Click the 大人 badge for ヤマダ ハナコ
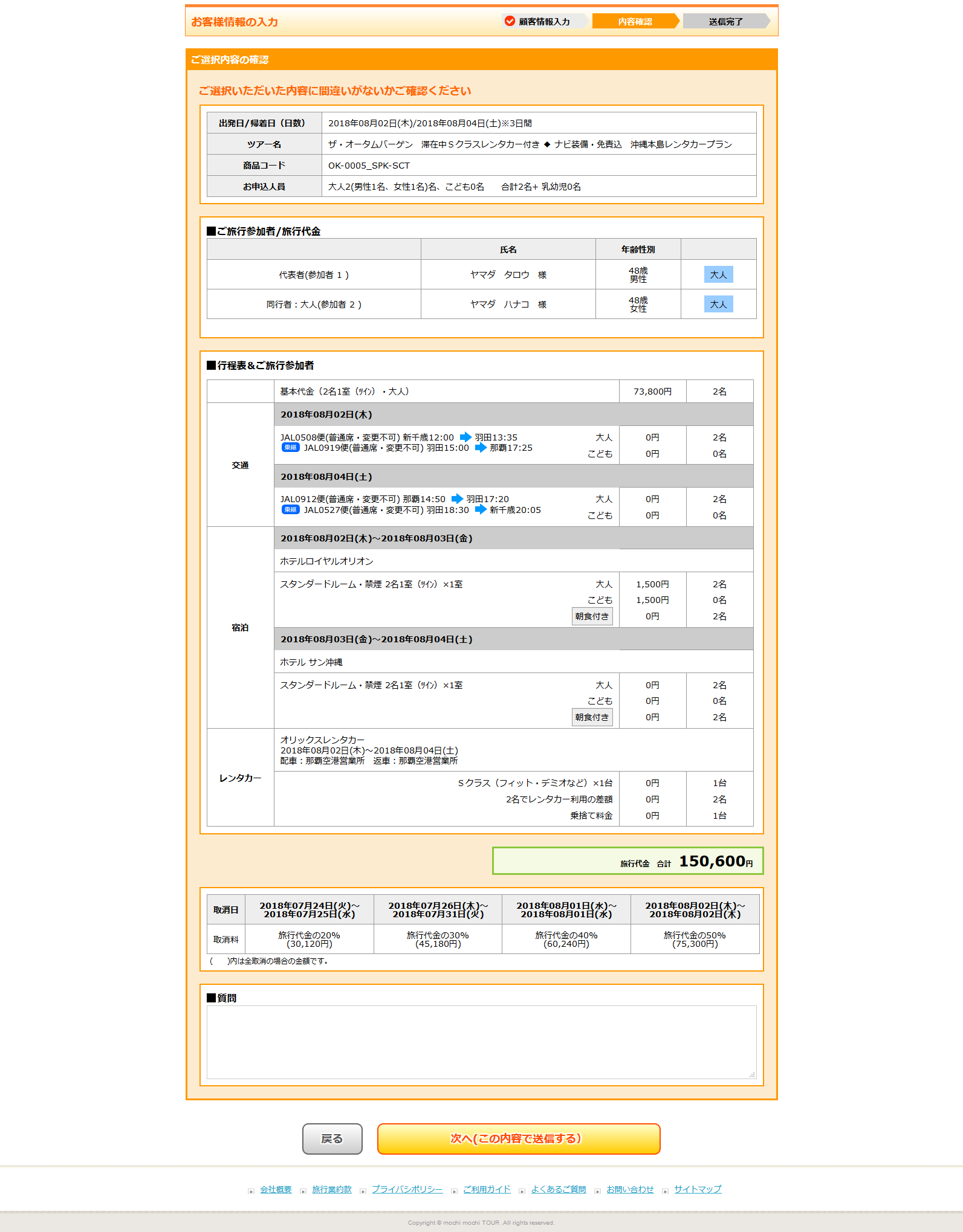This screenshot has width=963, height=1232. coord(718,304)
